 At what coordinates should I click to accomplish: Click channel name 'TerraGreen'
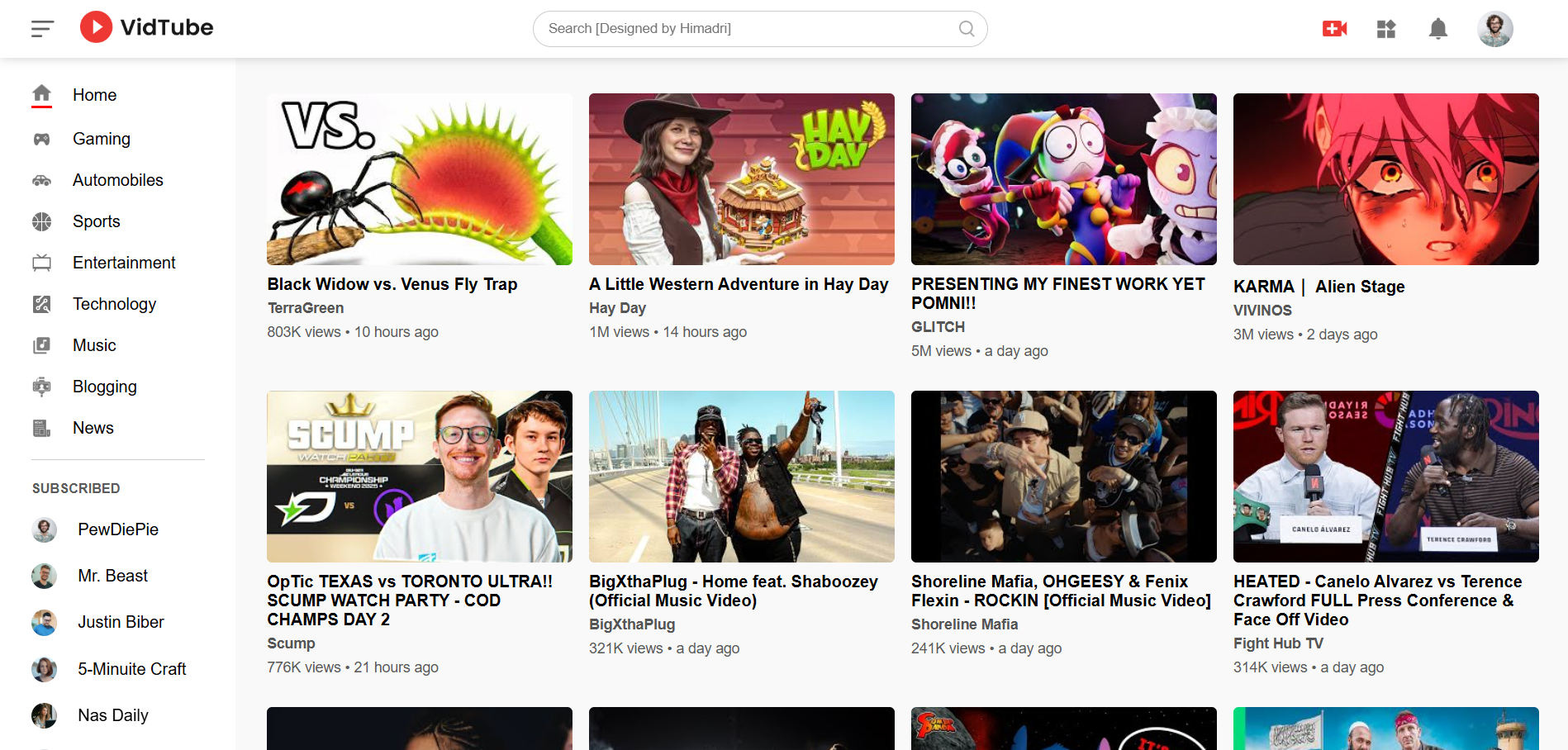[x=306, y=308]
